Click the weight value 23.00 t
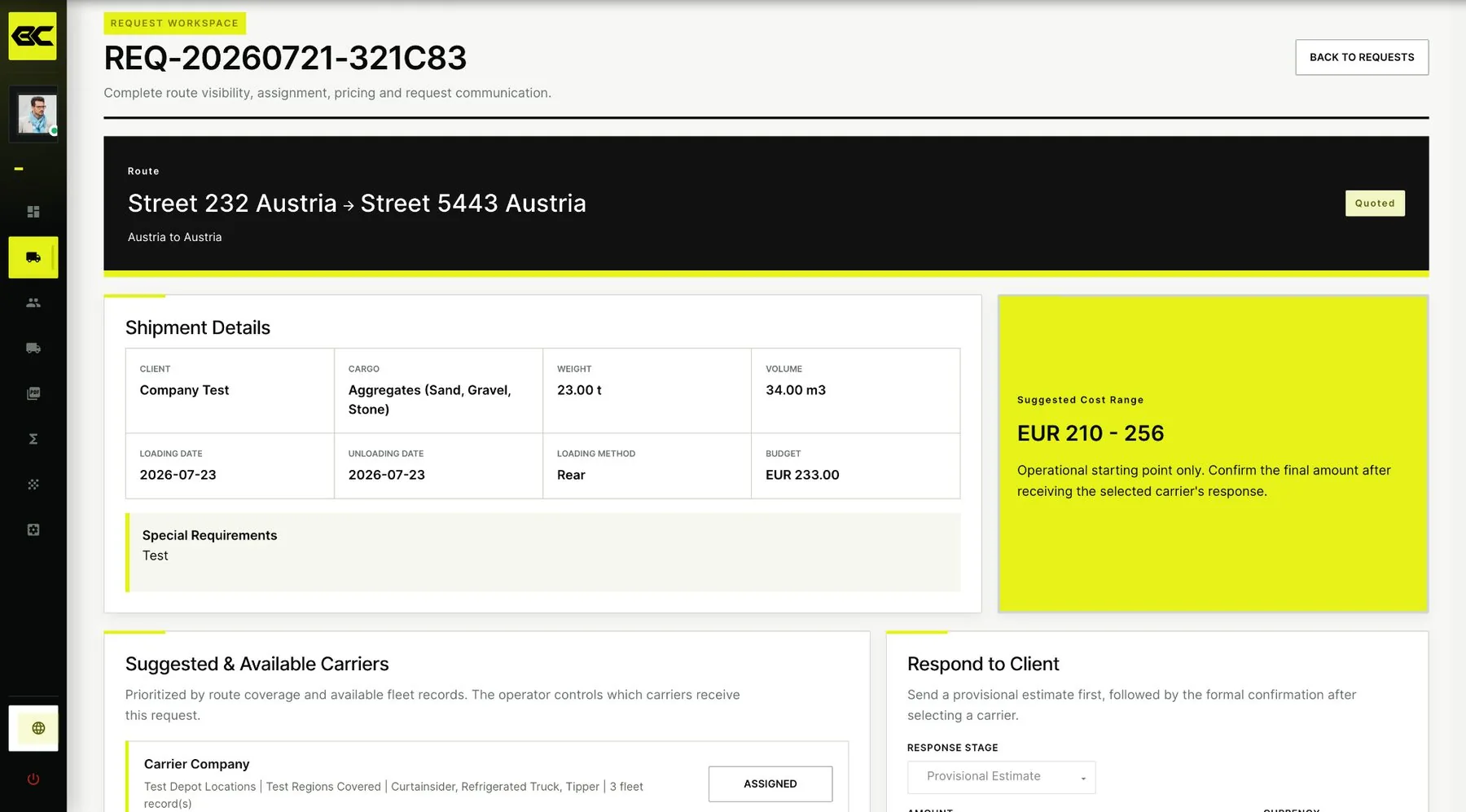1466x812 pixels. coord(579,390)
